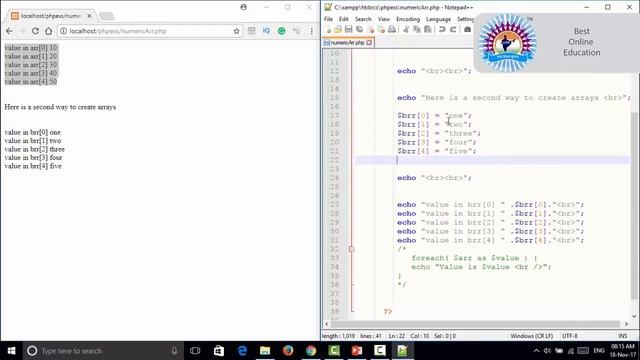640x360 pixels.
Task: Click the Chrome profile avatar icon
Action: click(244, 7)
